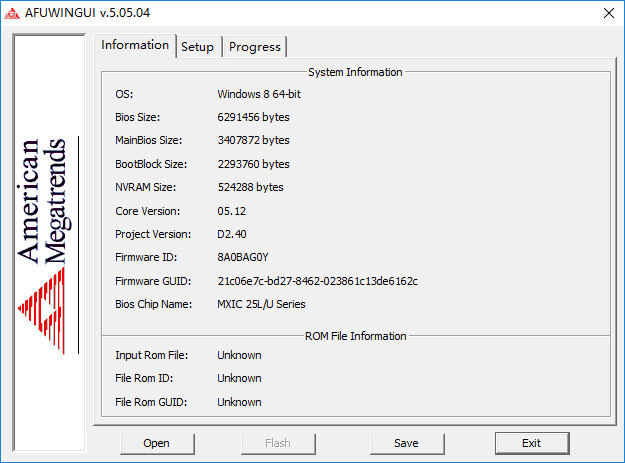
Task: Click the Firmware GUID value starting '21c06e7c'
Action: pyautogui.click(x=318, y=281)
